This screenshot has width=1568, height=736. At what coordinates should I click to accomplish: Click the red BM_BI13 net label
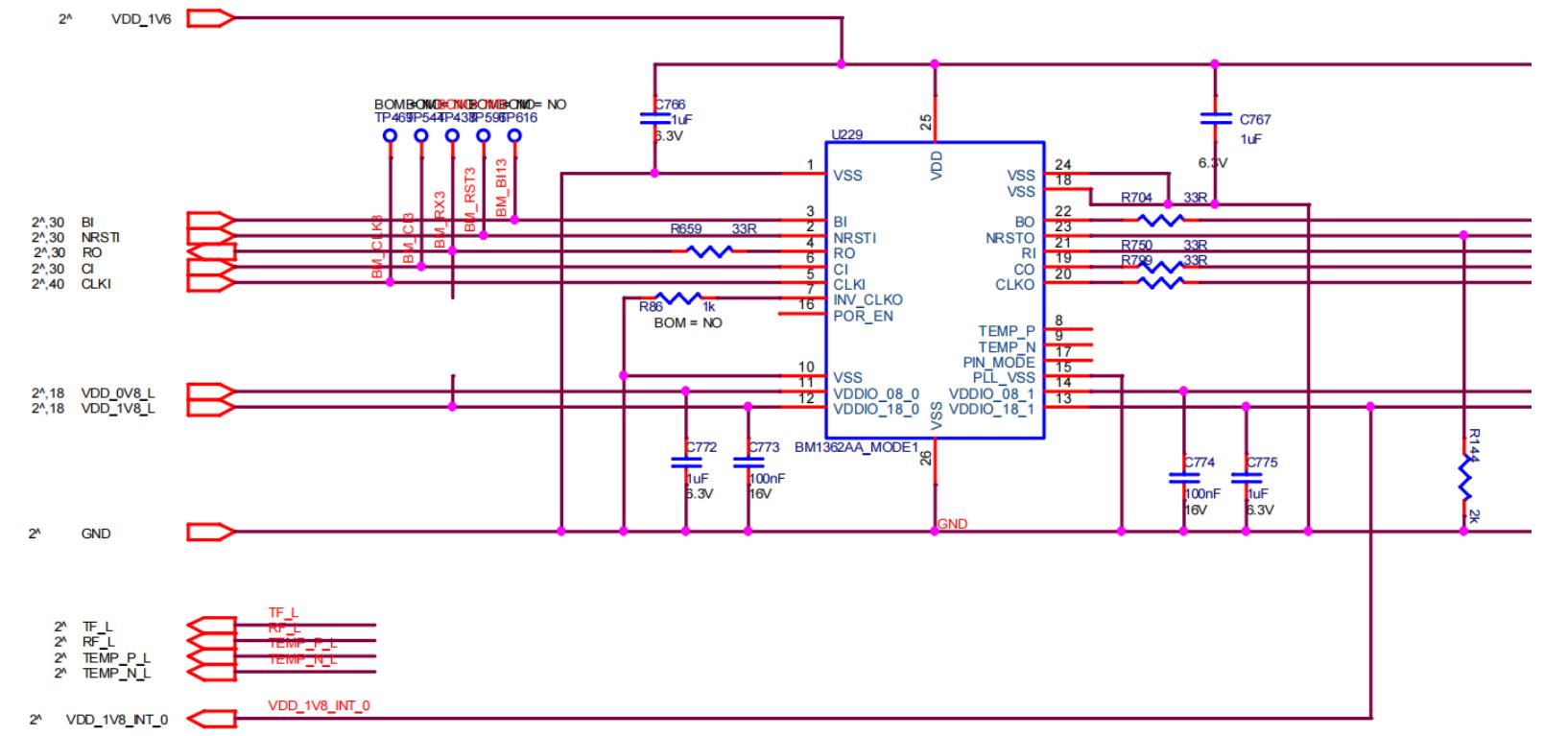pos(501,188)
